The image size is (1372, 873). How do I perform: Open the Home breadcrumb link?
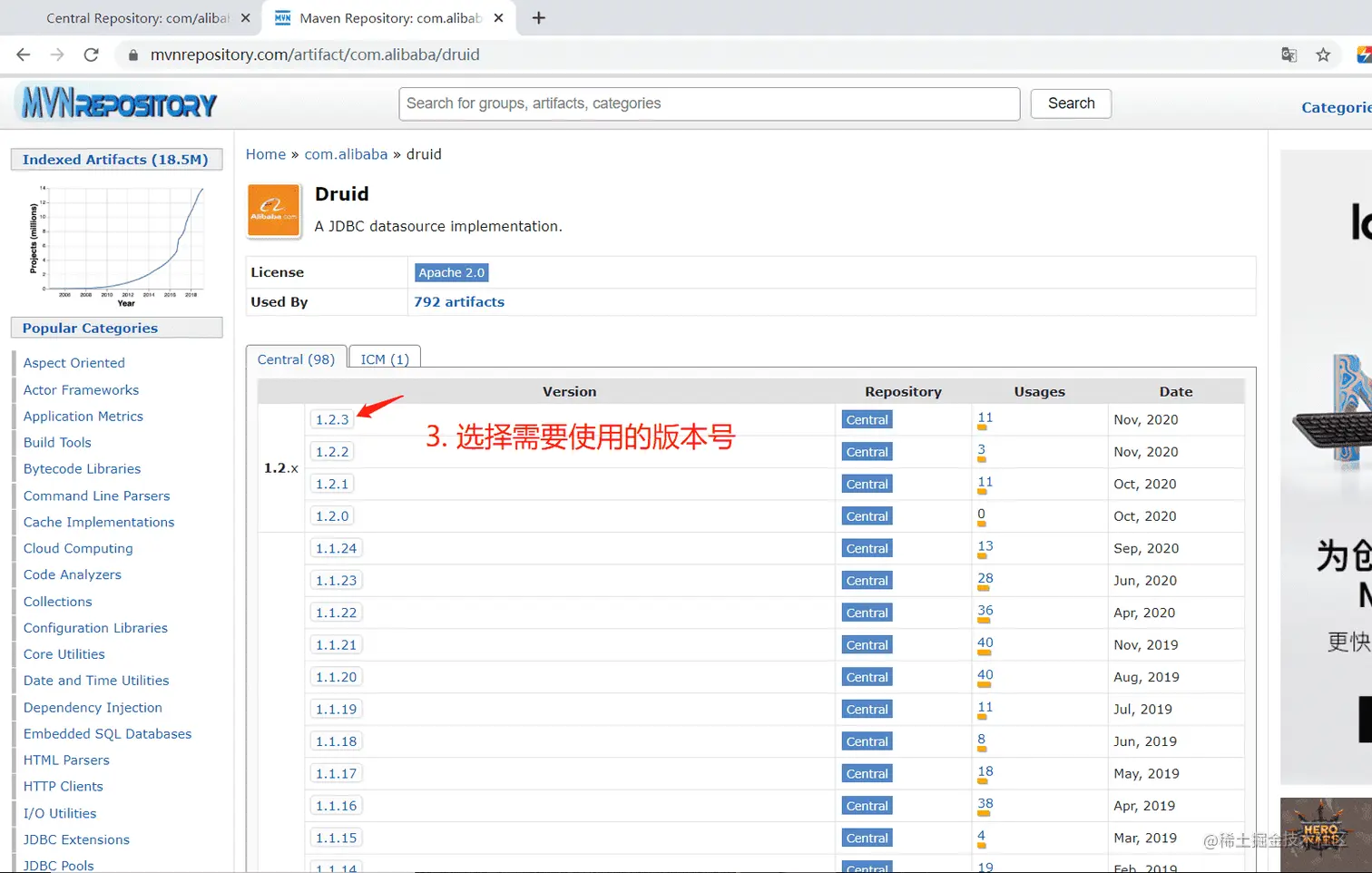(266, 154)
